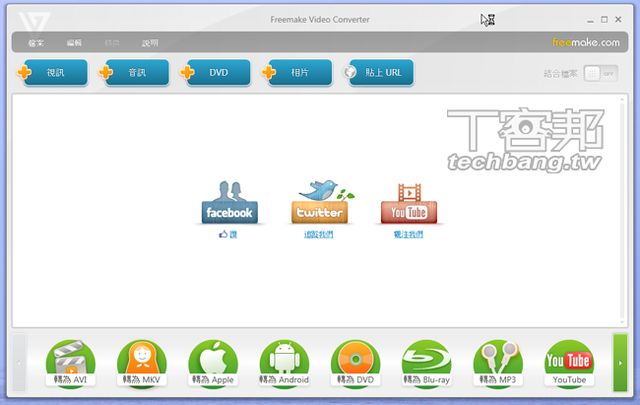Click the 關注我們 link under YouTube

tap(409, 234)
